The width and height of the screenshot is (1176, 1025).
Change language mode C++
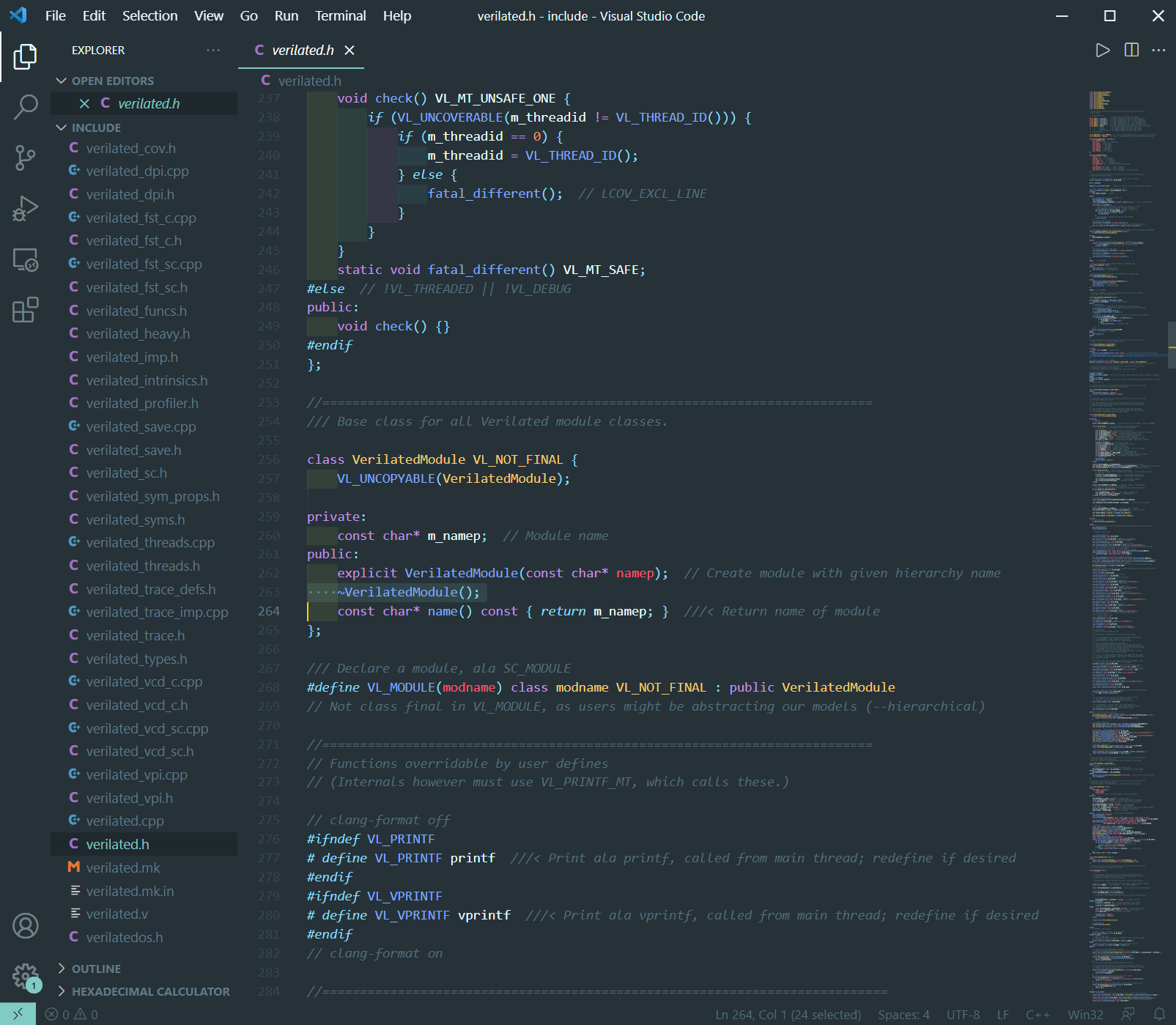1038,1014
